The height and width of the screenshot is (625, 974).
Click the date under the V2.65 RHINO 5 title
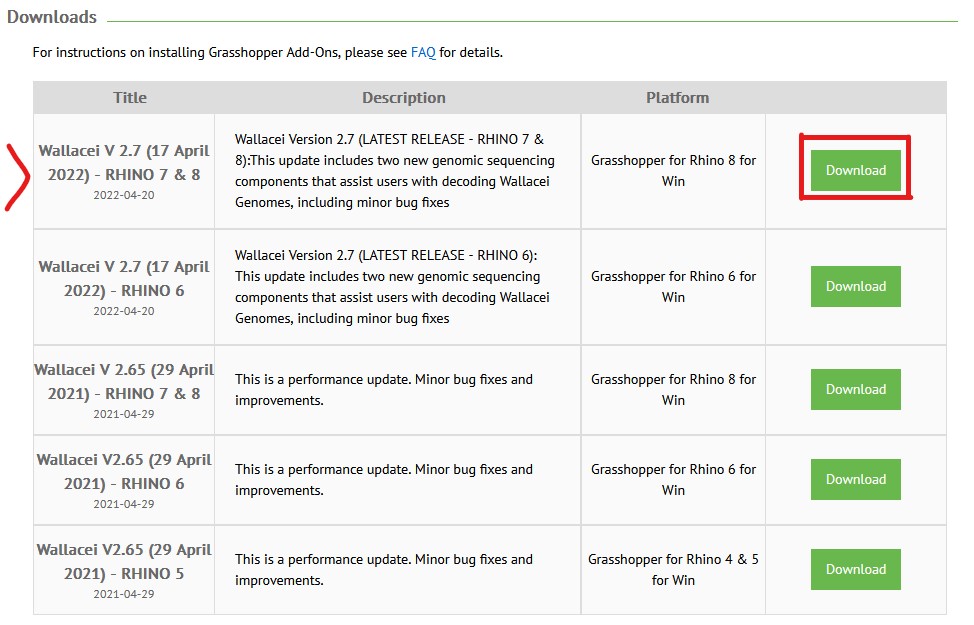pyautogui.click(x=124, y=593)
